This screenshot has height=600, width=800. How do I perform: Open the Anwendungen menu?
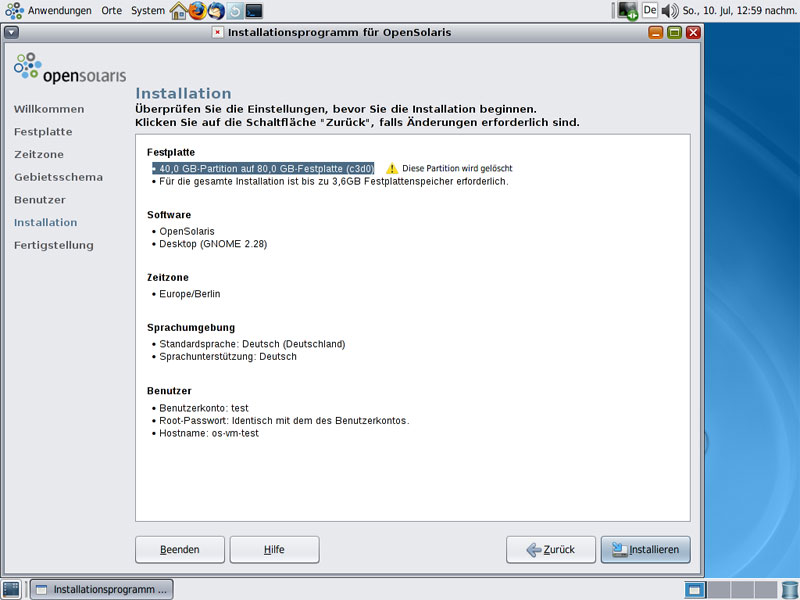[x=59, y=11]
